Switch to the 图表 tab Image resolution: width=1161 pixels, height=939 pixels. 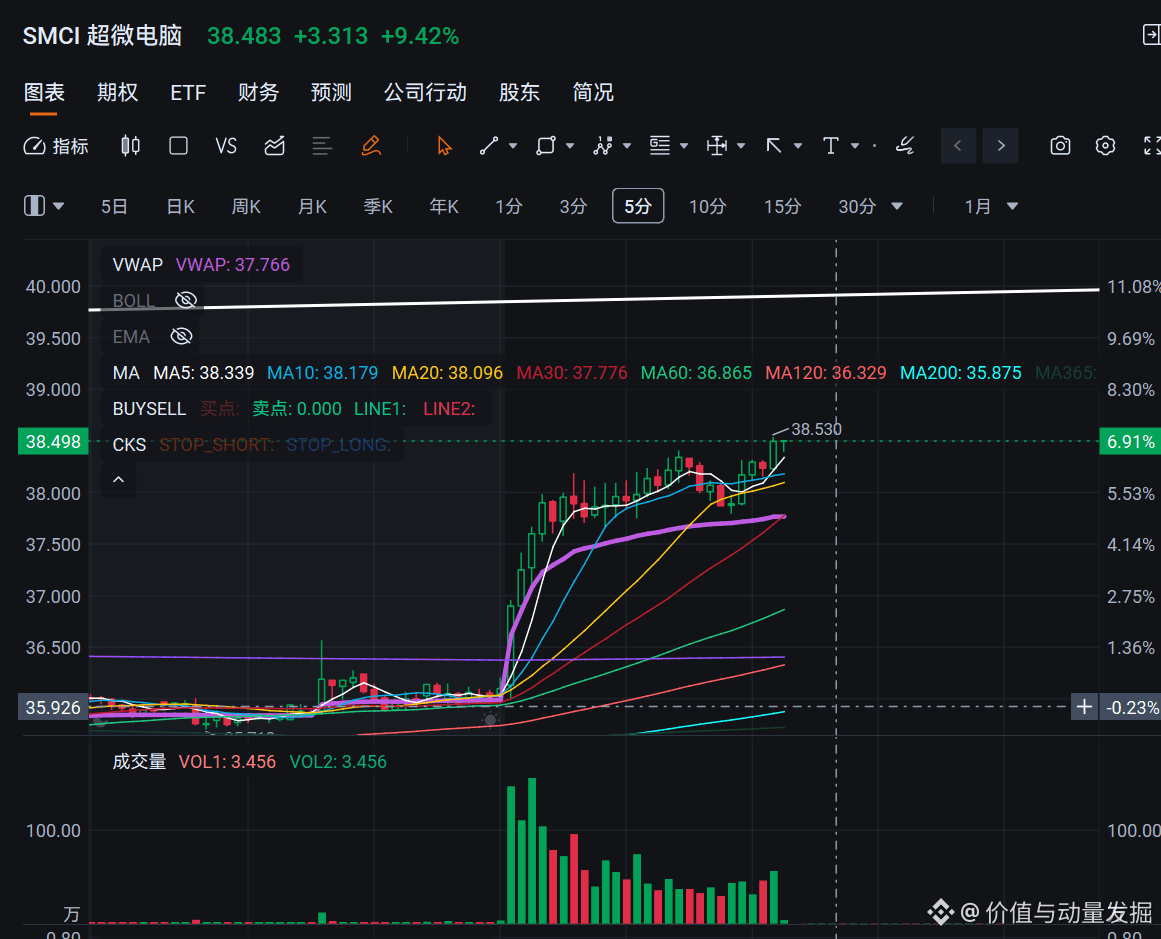coord(44,93)
